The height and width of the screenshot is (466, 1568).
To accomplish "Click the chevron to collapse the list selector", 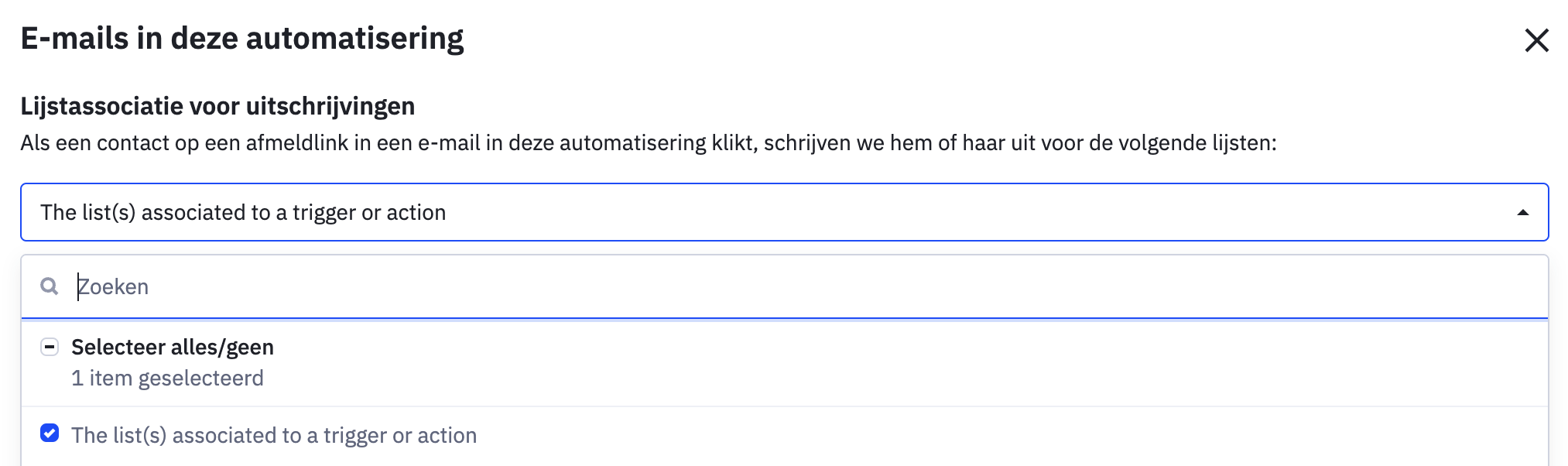I will (1522, 211).
